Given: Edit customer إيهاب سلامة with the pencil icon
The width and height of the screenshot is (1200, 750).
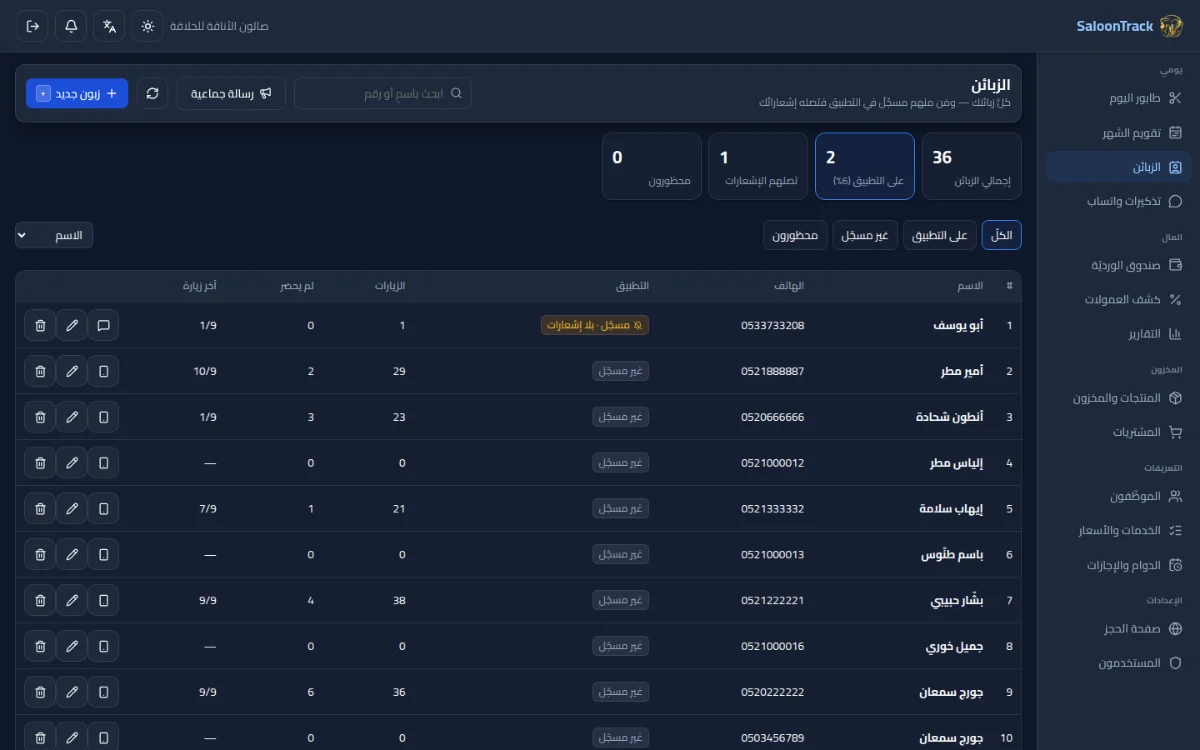Looking at the screenshot, I should (72, 509).
